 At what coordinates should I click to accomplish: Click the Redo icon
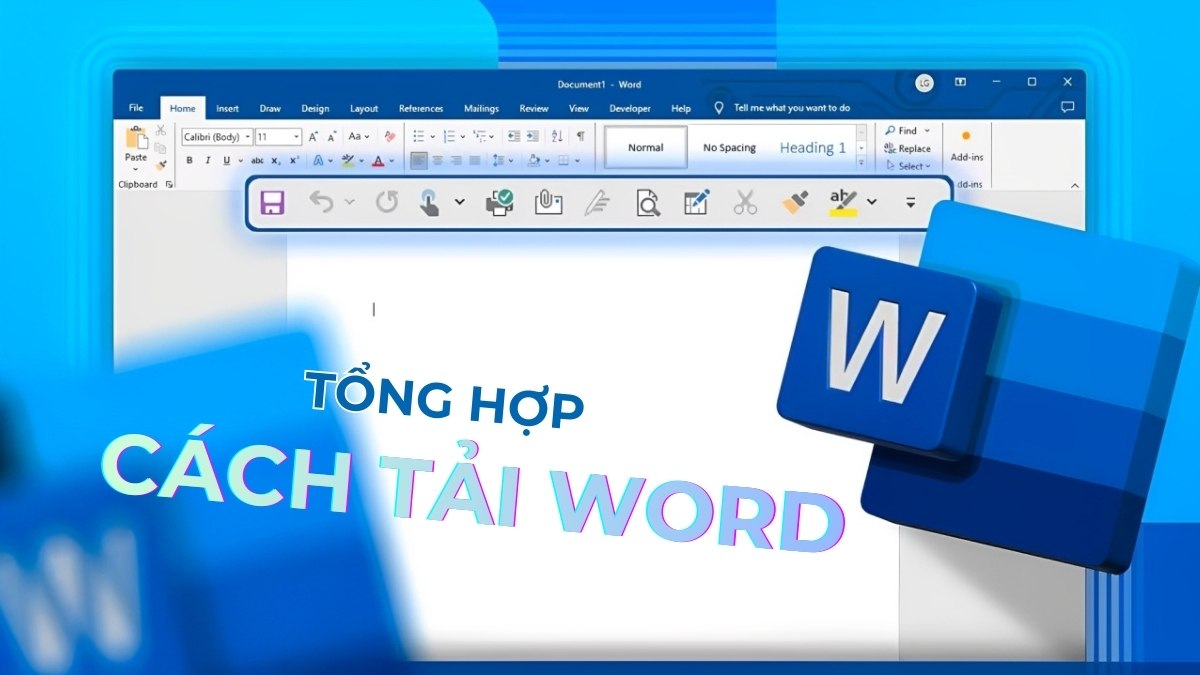pos(386,202)
